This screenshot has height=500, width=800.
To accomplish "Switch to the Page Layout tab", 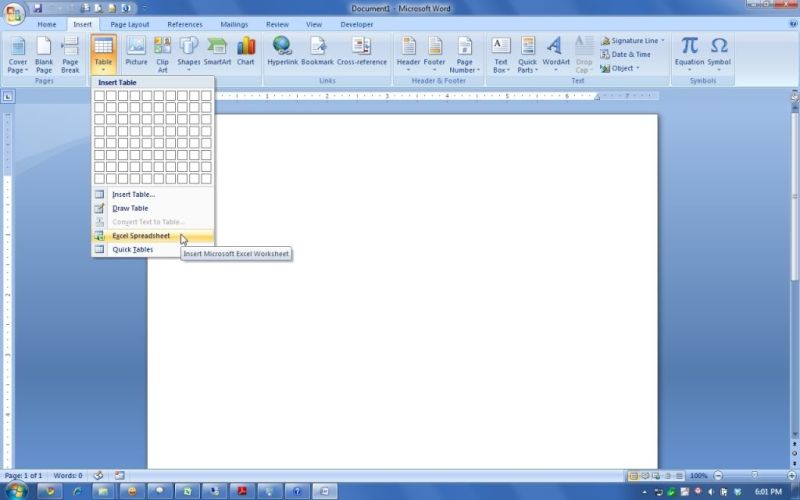I will (x=130, y=24).
